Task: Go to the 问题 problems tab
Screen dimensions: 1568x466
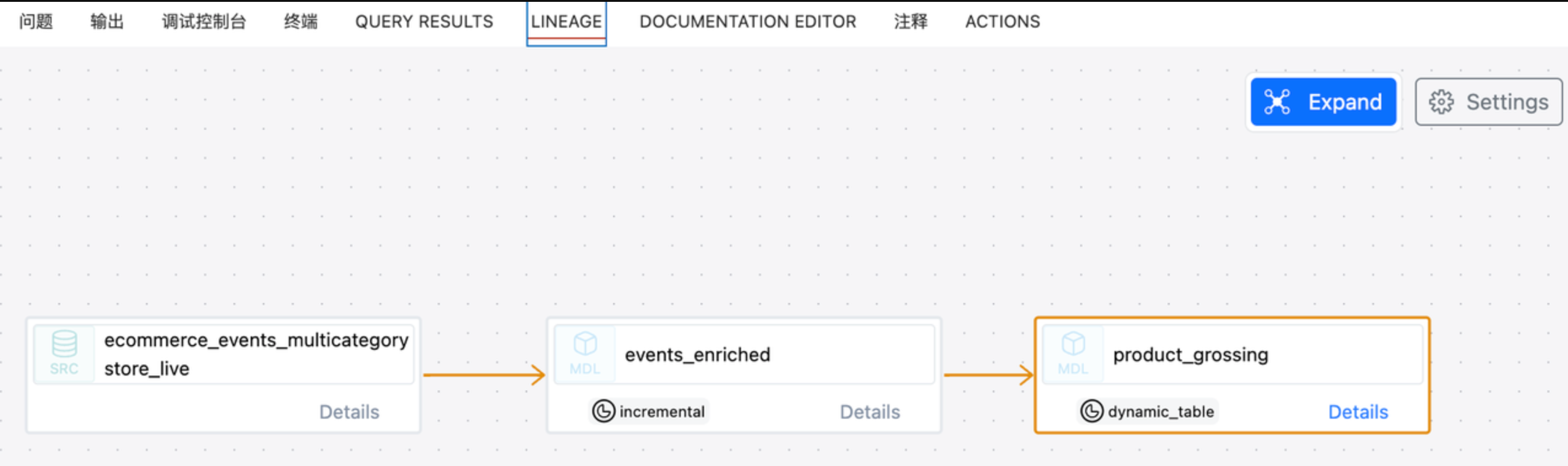Action: pos(36,22)
